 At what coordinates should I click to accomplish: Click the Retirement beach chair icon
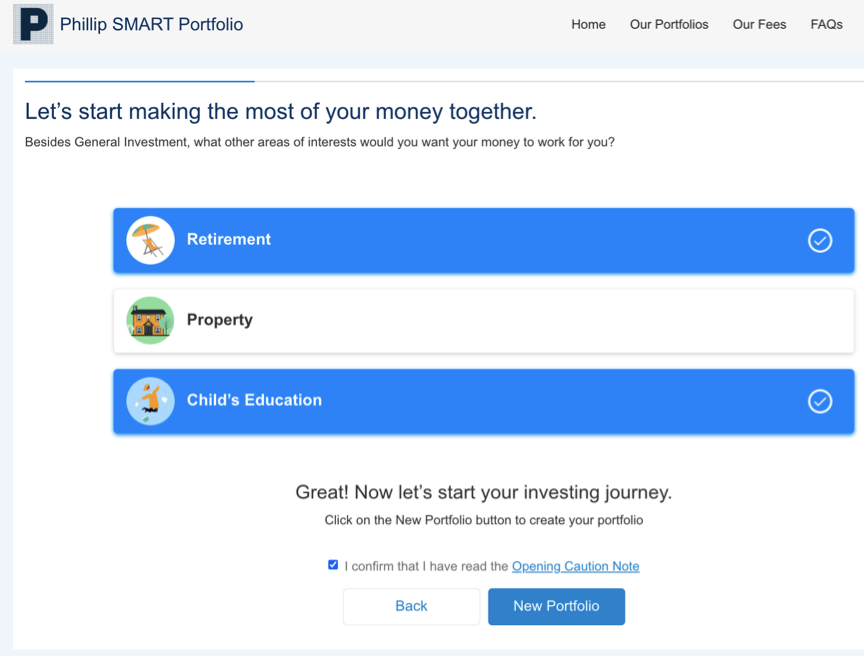pos(150,240)
